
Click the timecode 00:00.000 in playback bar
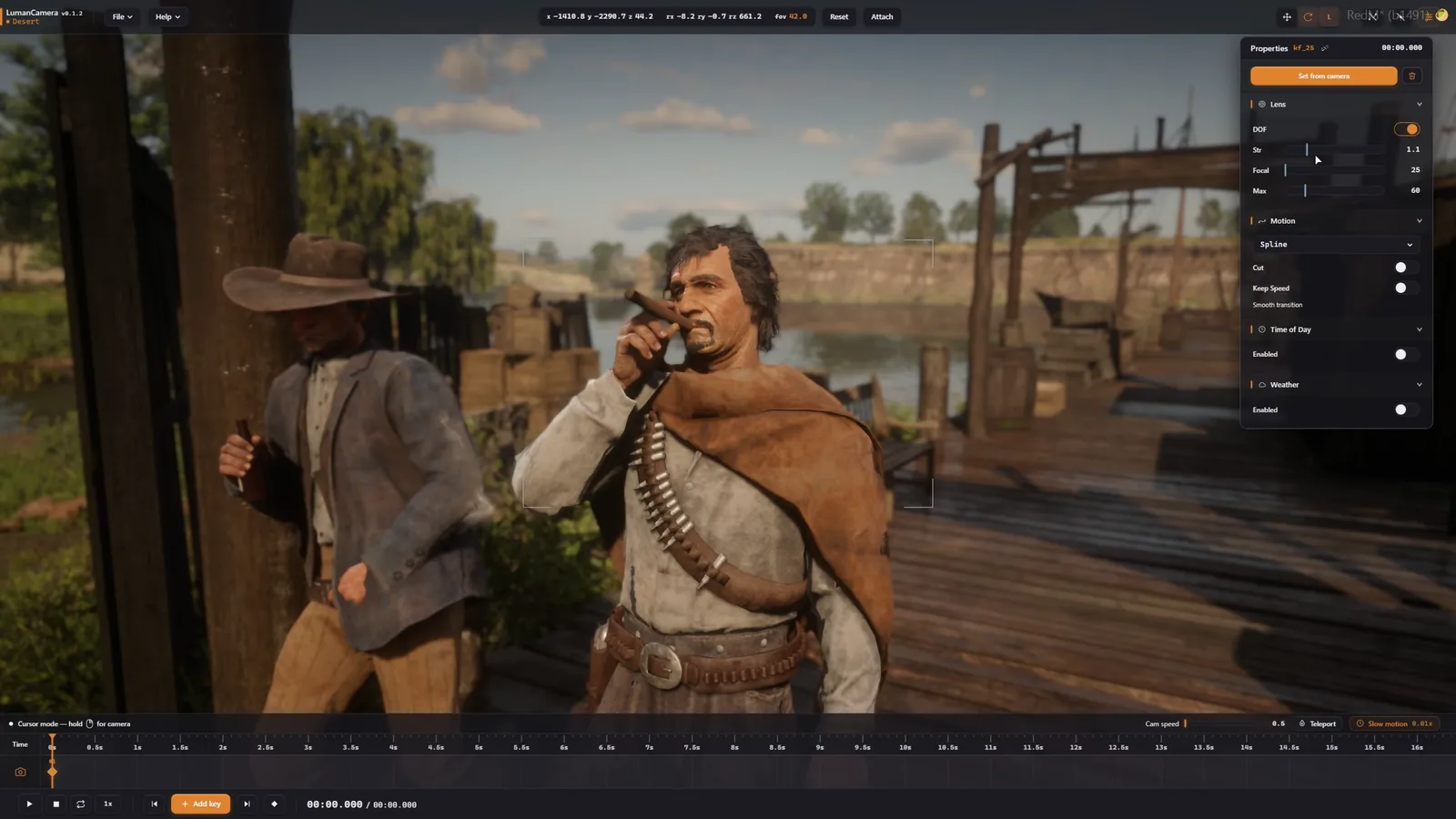[334, 804]
